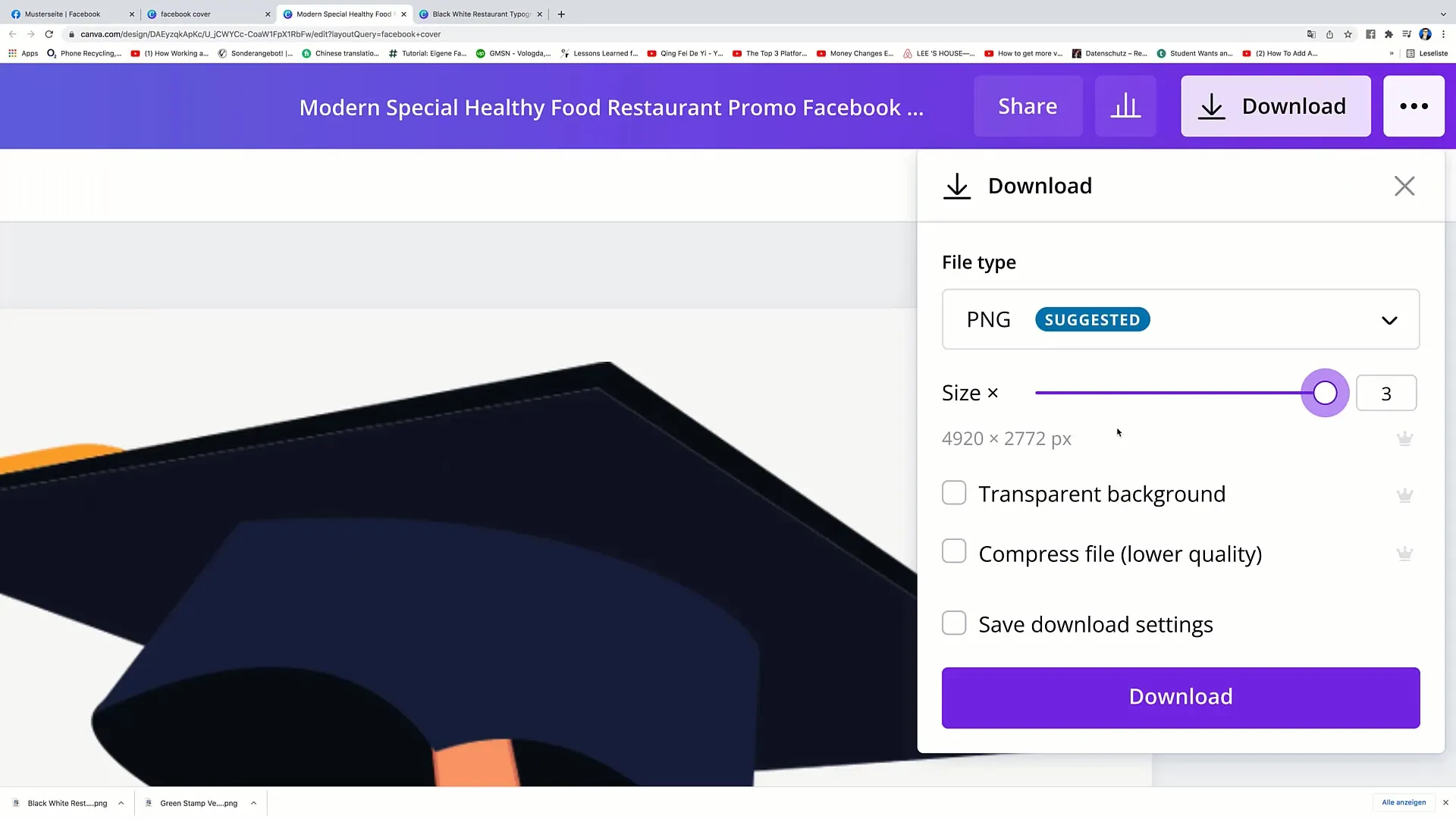The image size is (1456, 819).
Task: Close the Musterseite Facebook tab
Action: click(x=131, y=14)
